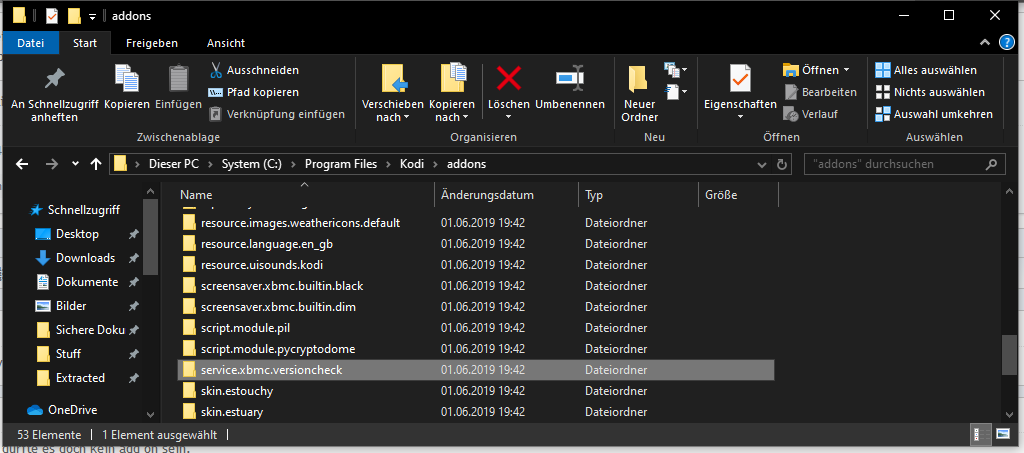This screenshot has width=1024, height=453.
Task: Click Dieser PC in the address bar
Action: (x=174, y=164)
